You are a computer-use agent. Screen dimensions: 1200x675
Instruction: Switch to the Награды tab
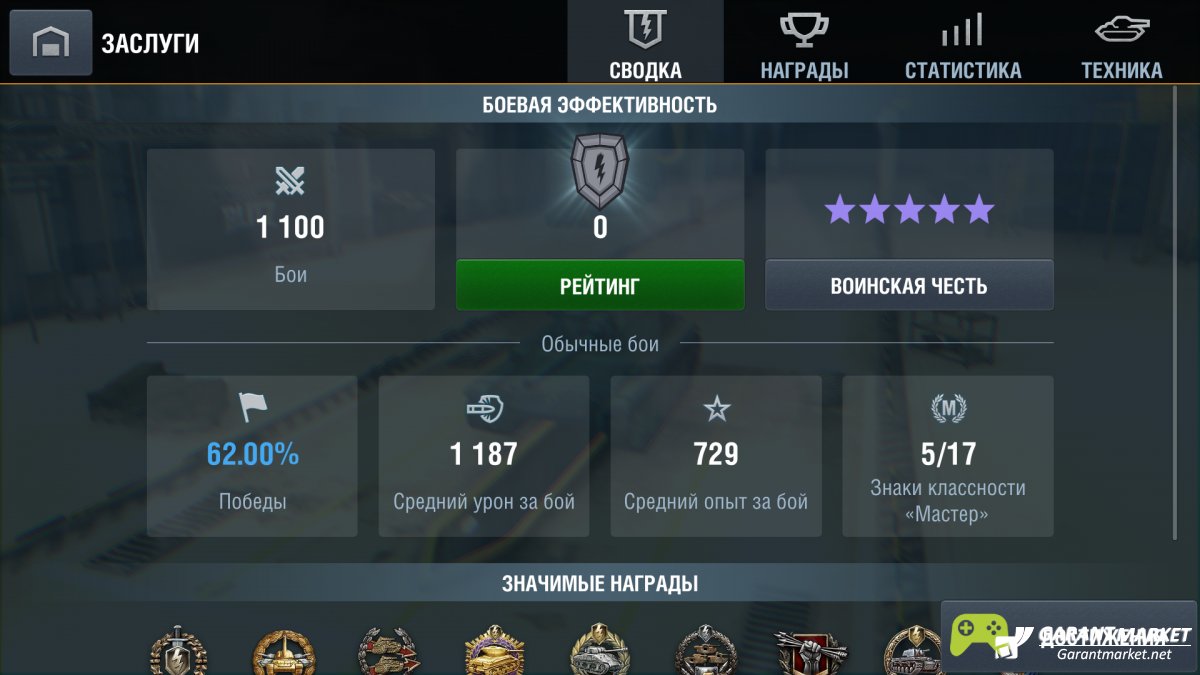coord(804,42)
